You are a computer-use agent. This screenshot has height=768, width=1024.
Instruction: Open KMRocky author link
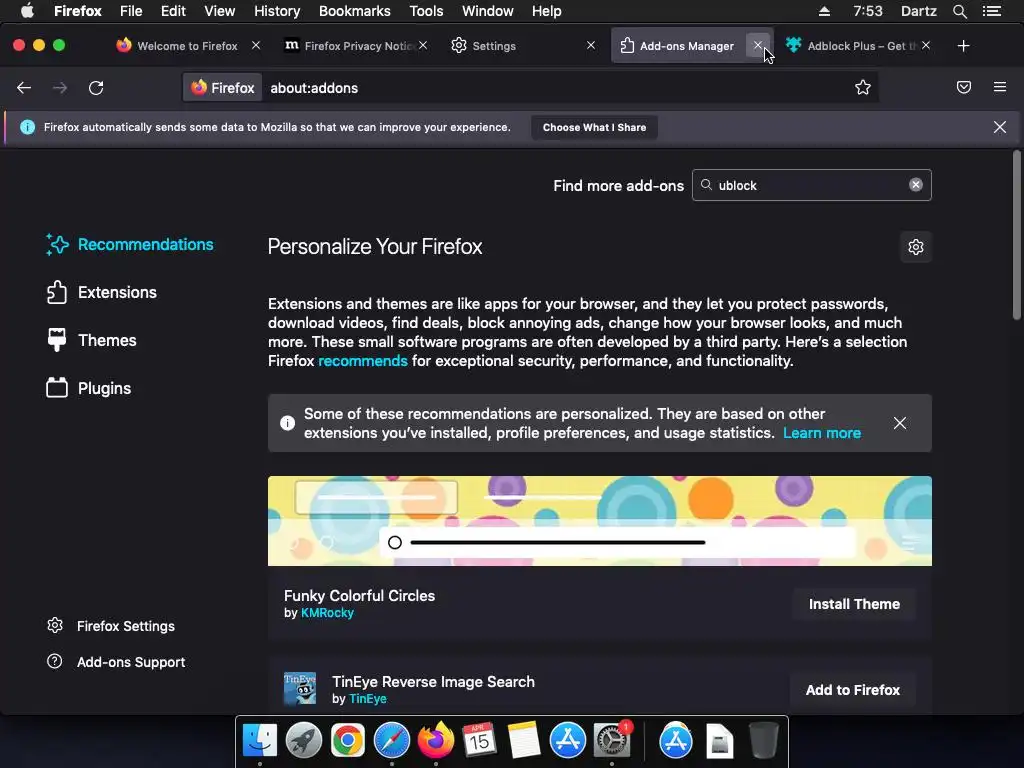[x=327, y=613]
